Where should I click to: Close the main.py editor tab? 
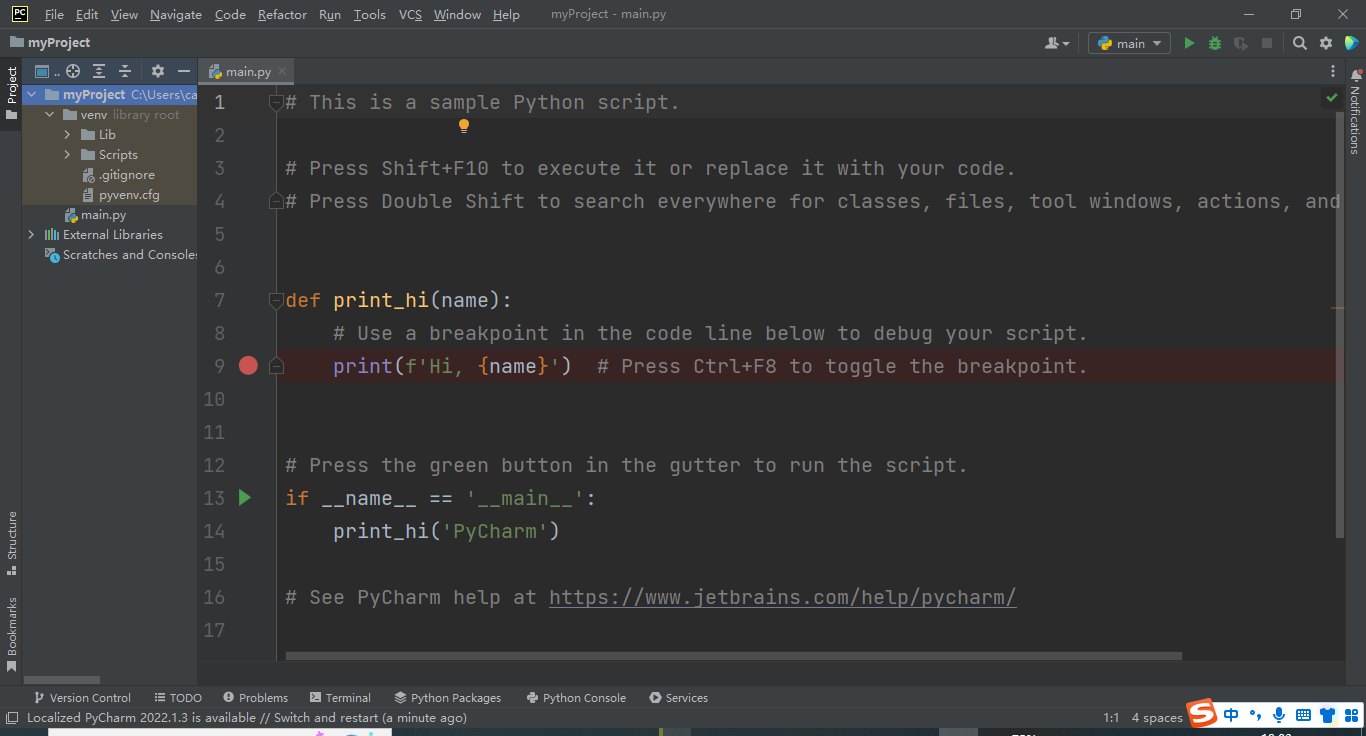pyautogui.click(x=282, y=71)
